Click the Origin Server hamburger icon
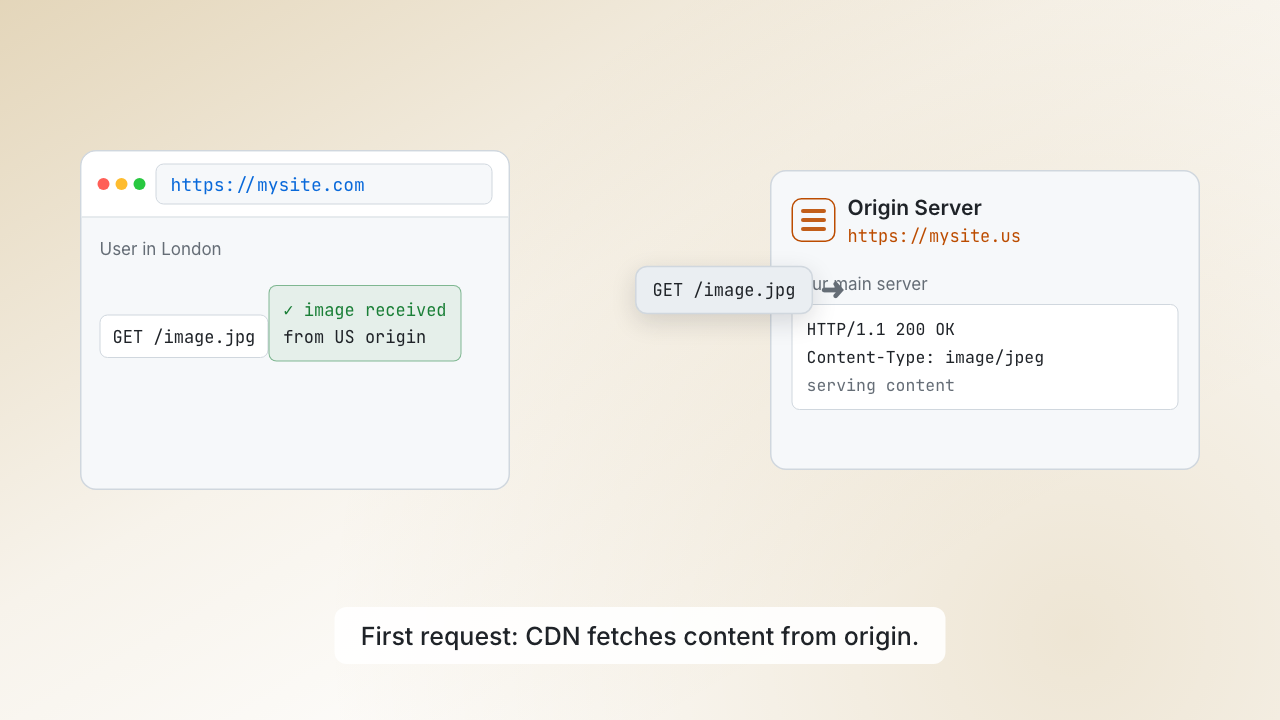The height and width of the screenshot is (720, 1280). [x=813, y=220]
